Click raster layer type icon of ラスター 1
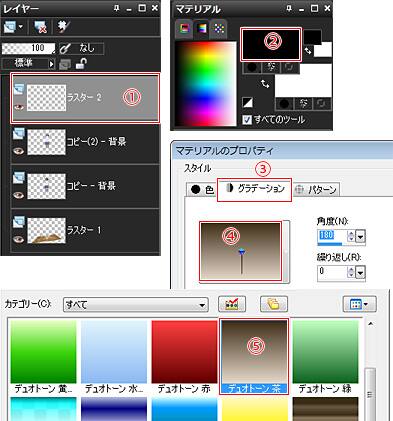Image resolution: width=393 pixels, height=421 pixels. (x=19, y=222)
